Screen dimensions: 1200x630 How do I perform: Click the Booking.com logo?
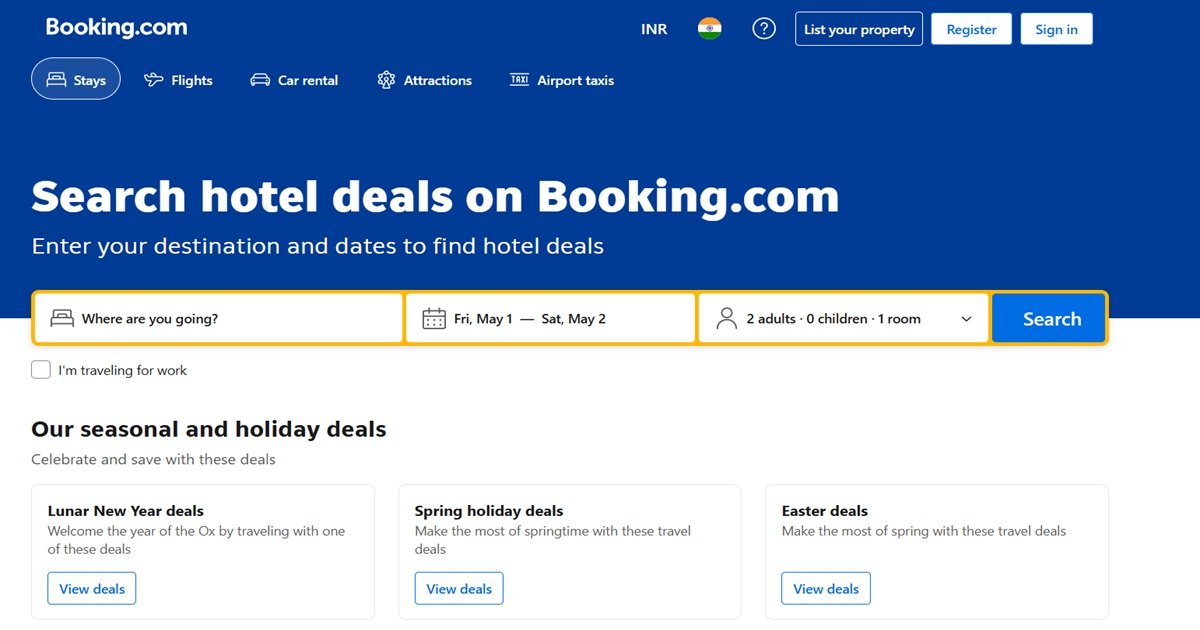(x=116, y=28)
